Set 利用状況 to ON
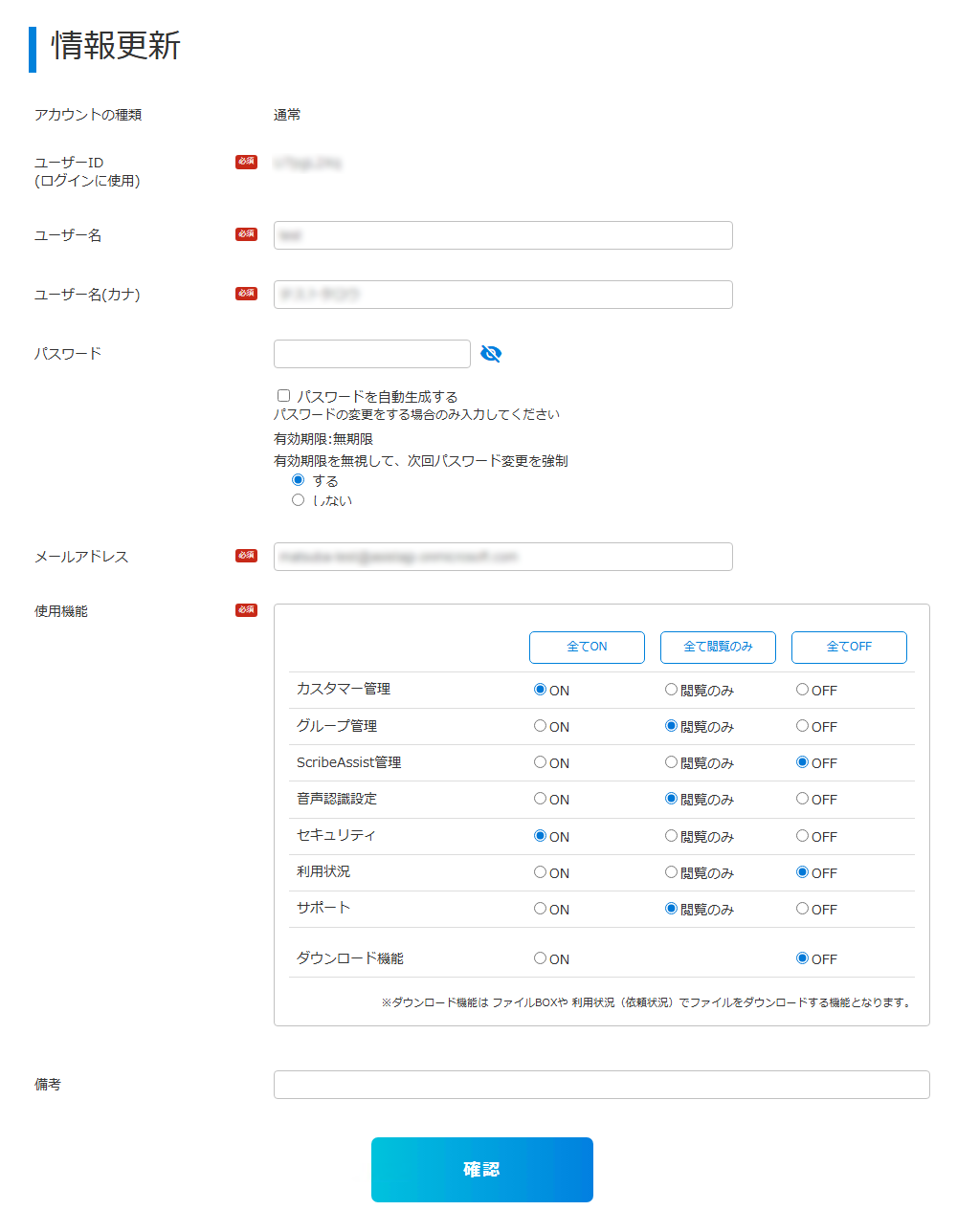 pos(541,872)
